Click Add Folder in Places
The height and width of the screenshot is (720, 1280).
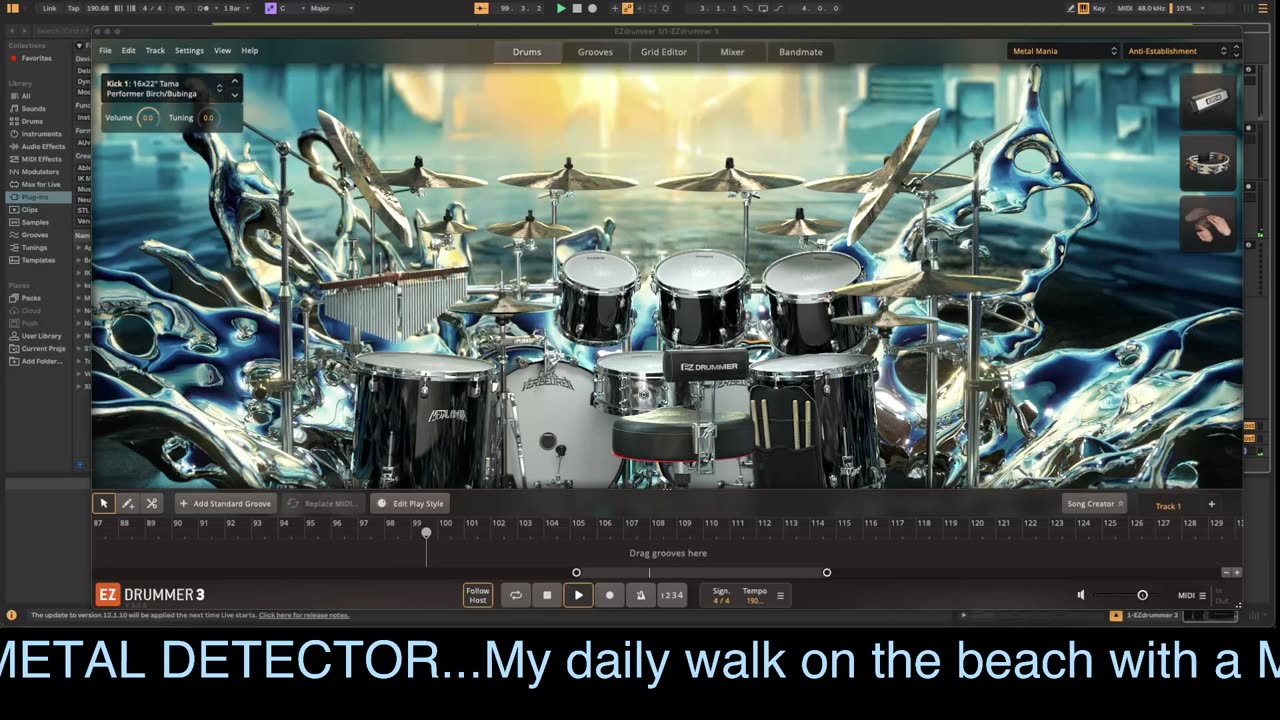tap(41, 361)
